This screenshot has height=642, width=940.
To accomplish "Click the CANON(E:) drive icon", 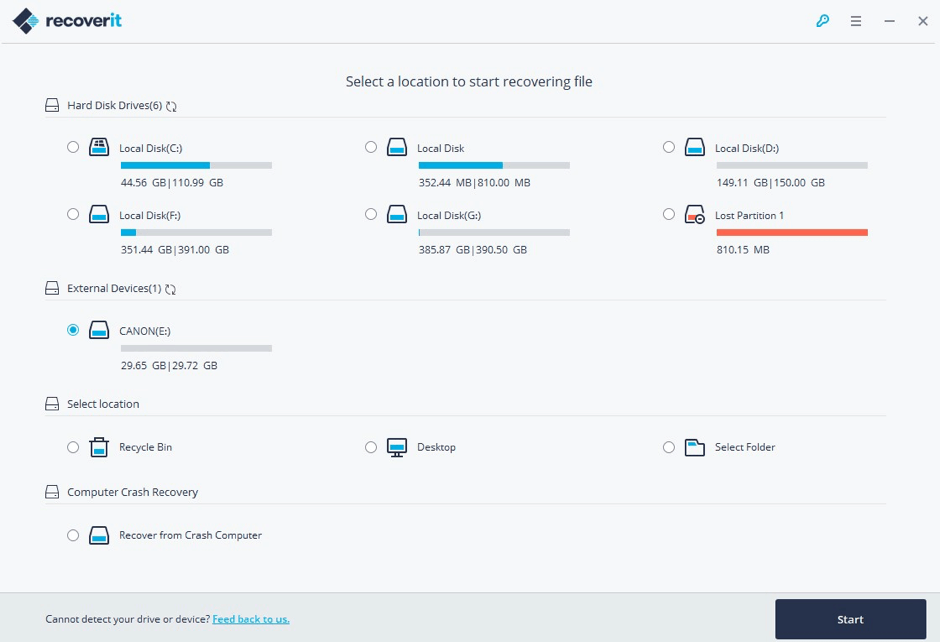I will click(99, 330).
